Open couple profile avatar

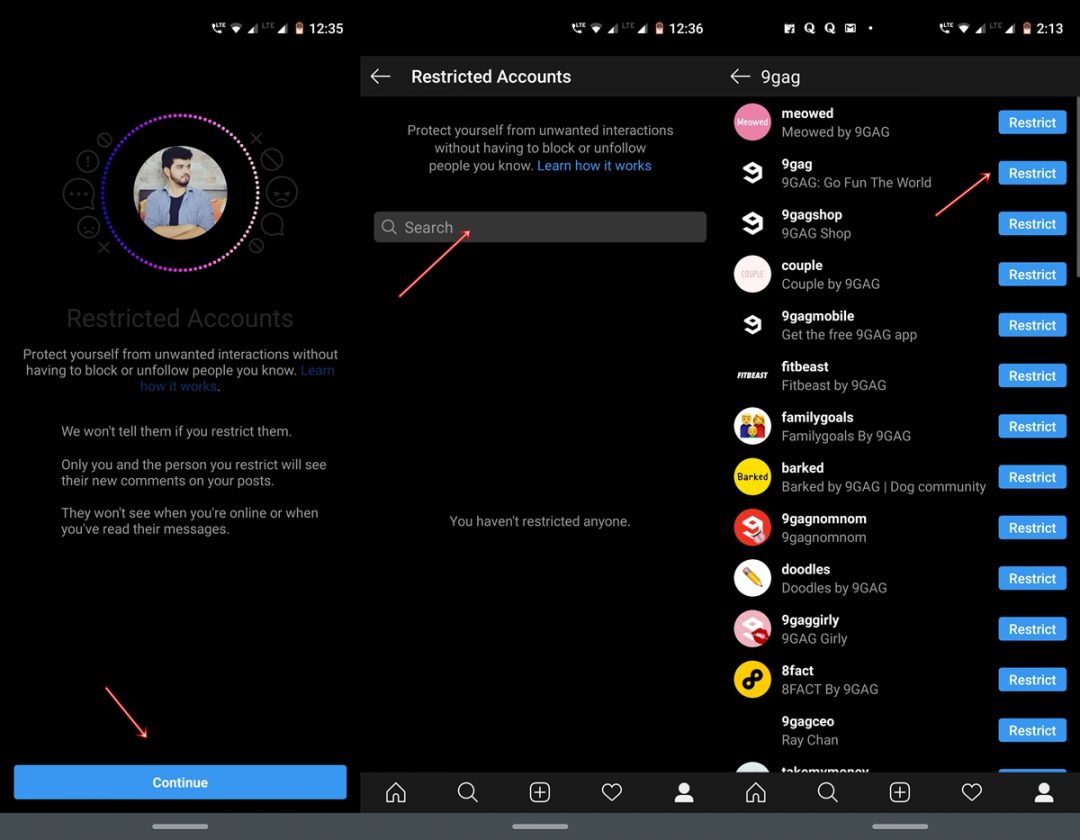click(752, 274)
